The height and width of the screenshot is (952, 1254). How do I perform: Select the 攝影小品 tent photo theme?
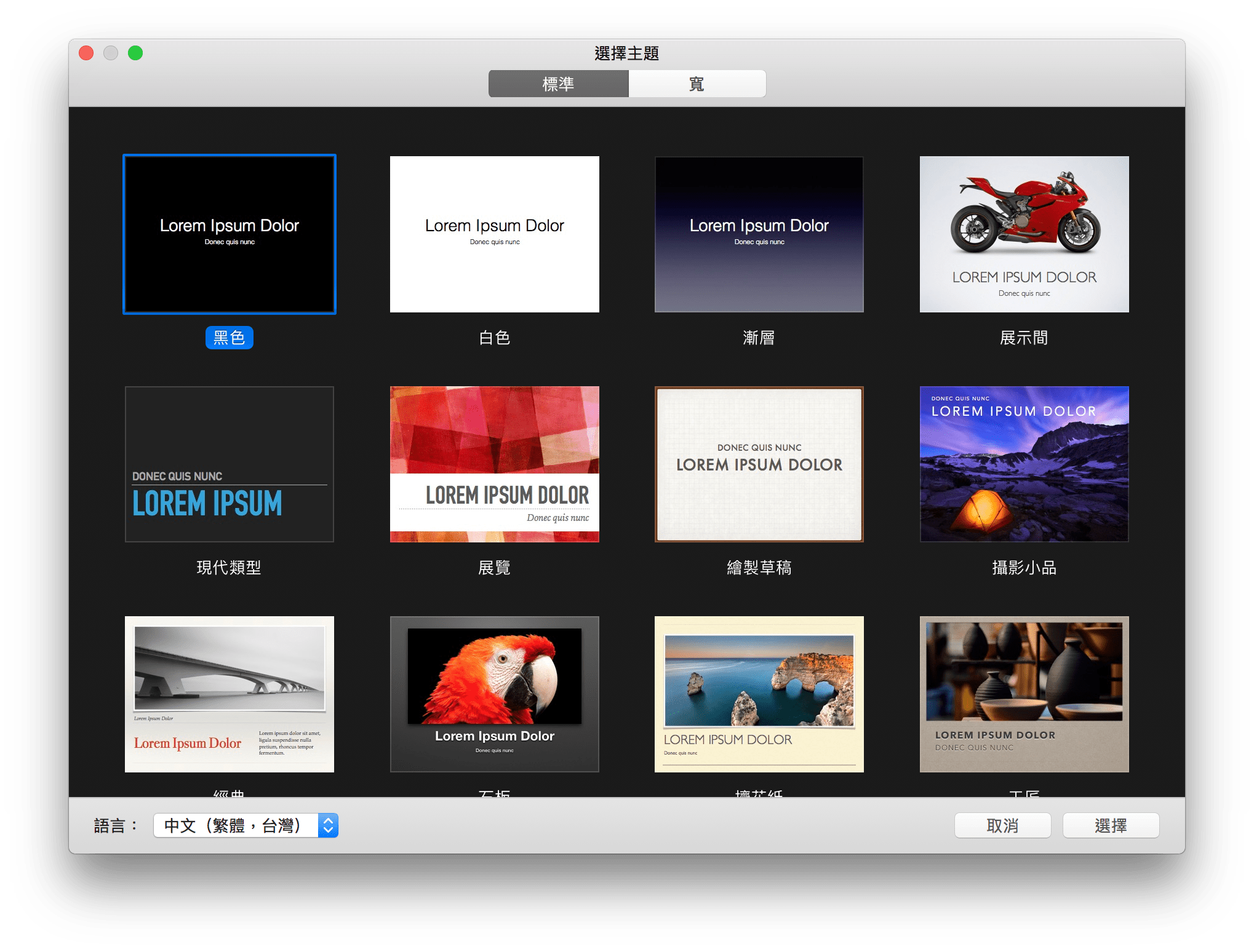pos(1024,464)
